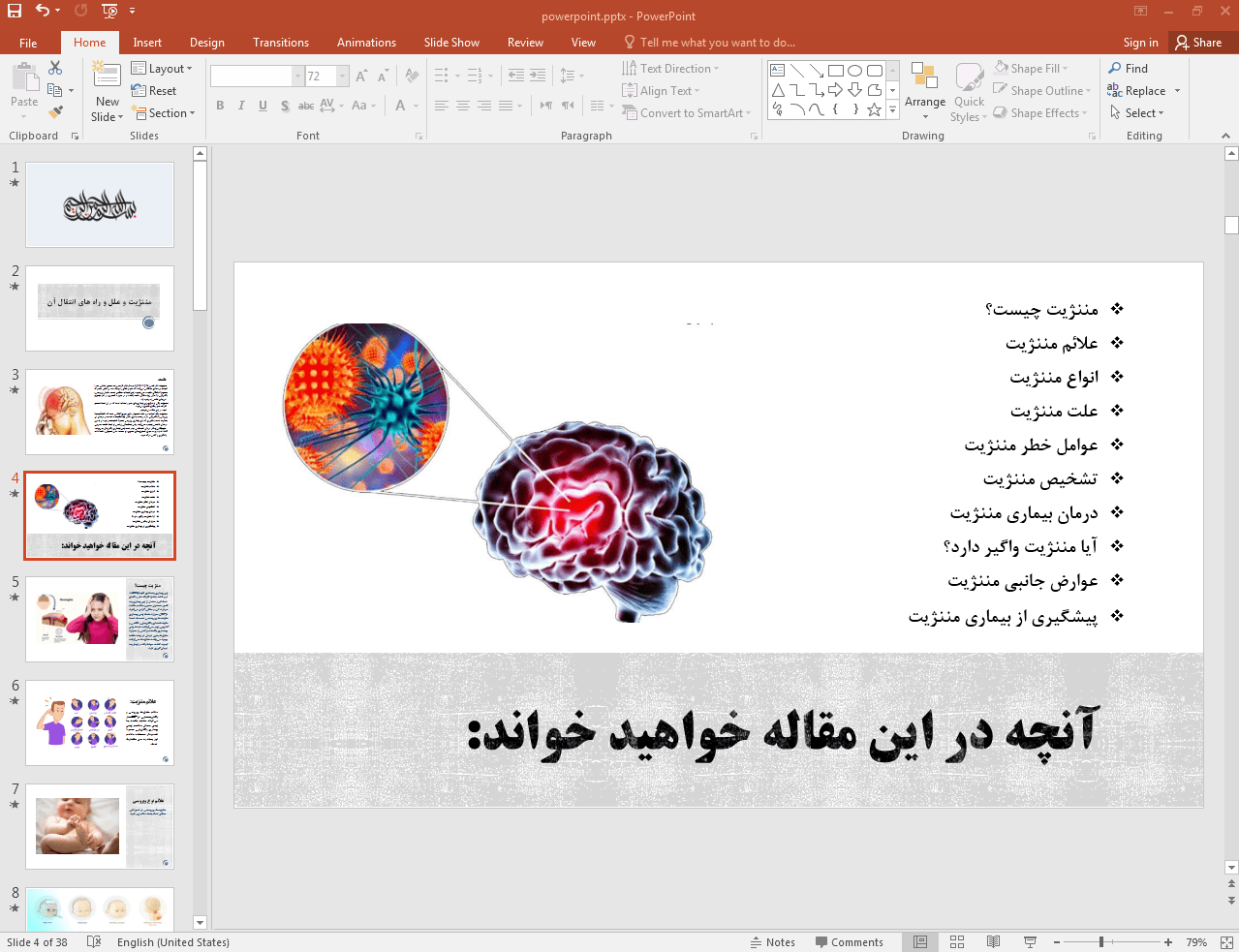1239x952 pixels.
Task: Click Start From Beginning presentation icon
Action: (109, 11)
